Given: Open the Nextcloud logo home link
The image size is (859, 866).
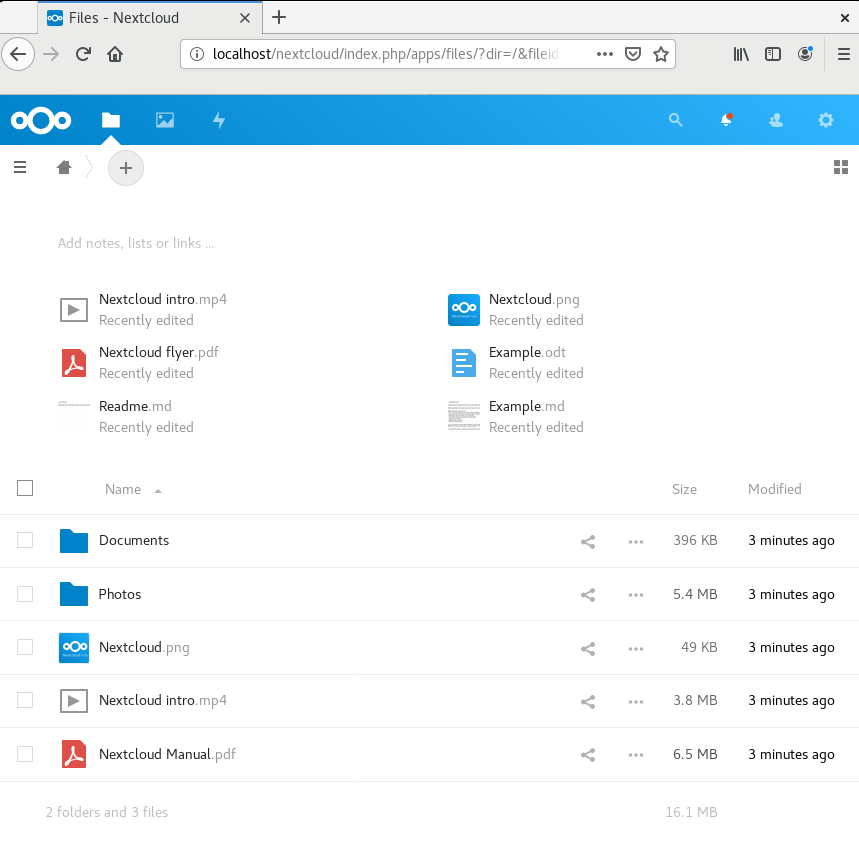Looking at the screenshot, I should click(41, 120).
